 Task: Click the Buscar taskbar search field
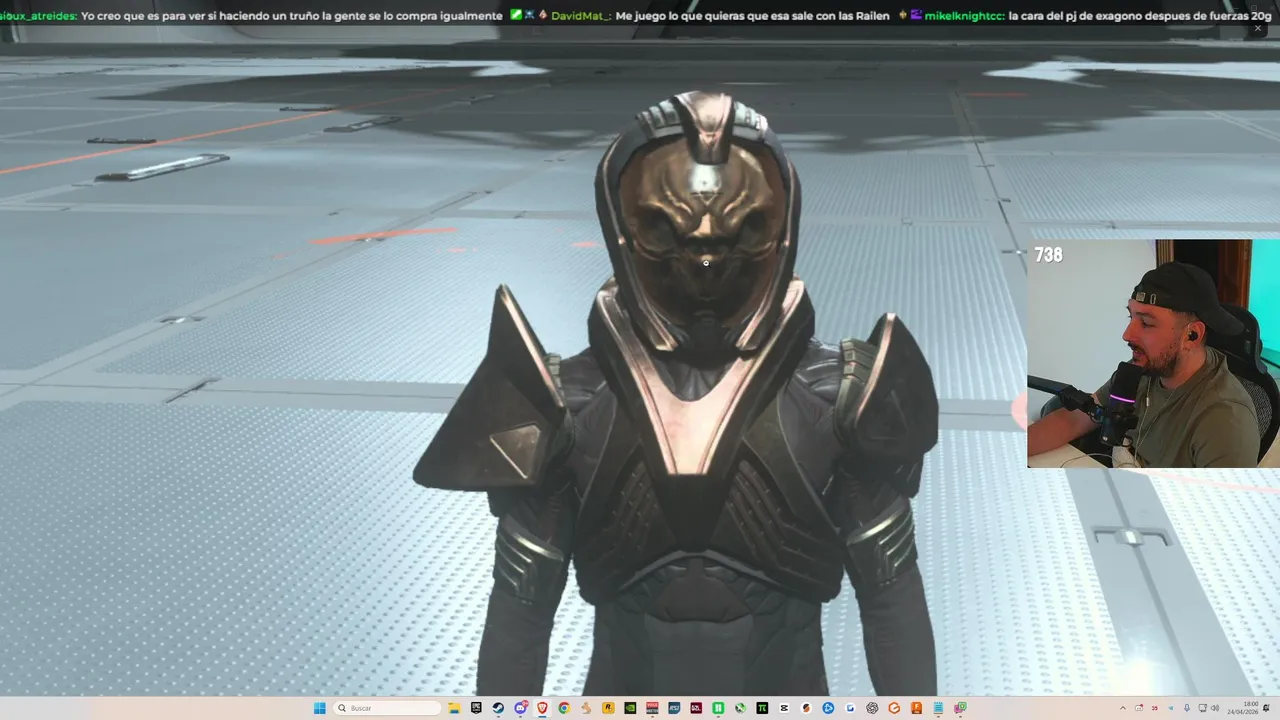(388, 708)
